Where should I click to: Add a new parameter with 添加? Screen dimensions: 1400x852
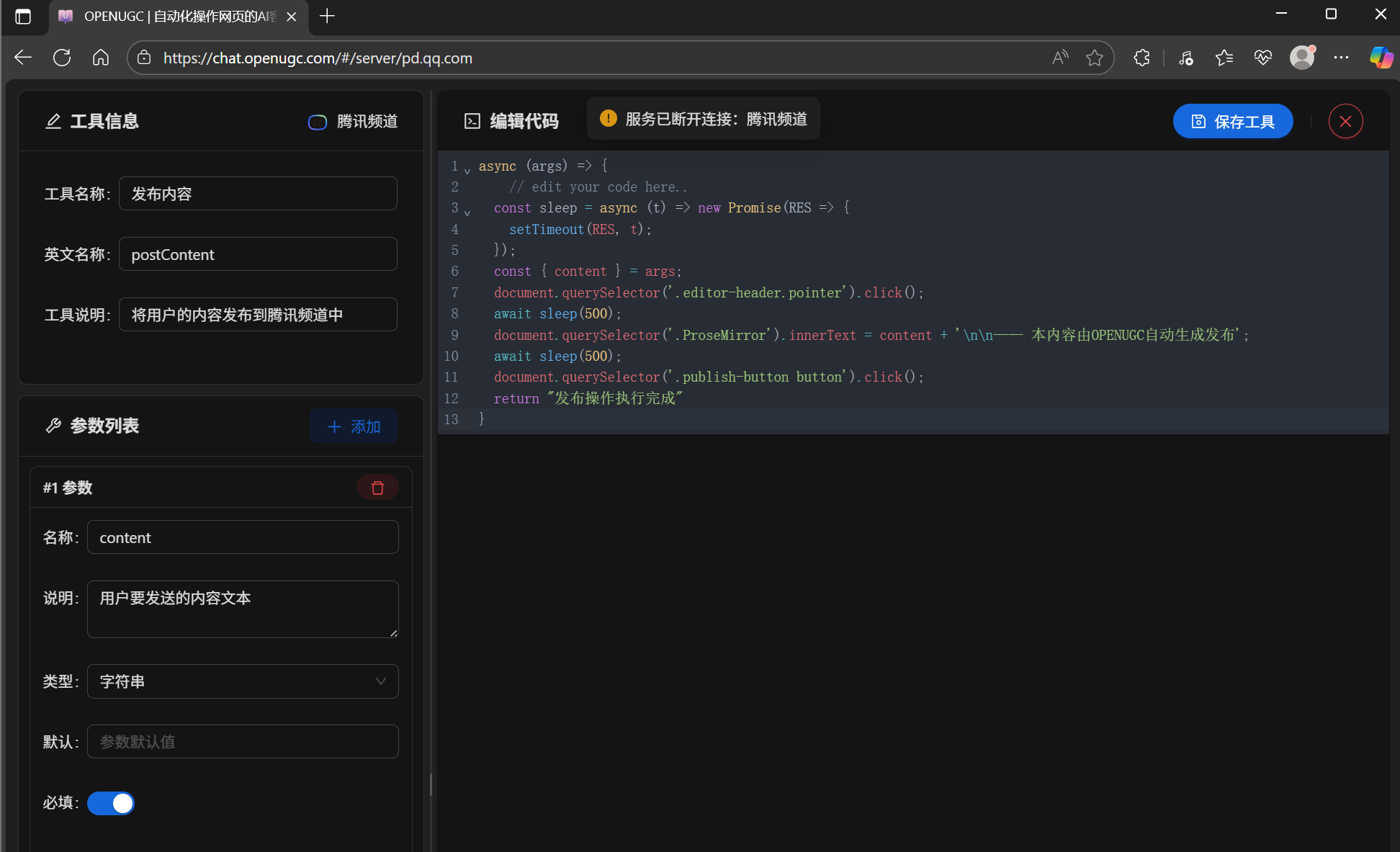pyautogui.click(x=354, y=426)
